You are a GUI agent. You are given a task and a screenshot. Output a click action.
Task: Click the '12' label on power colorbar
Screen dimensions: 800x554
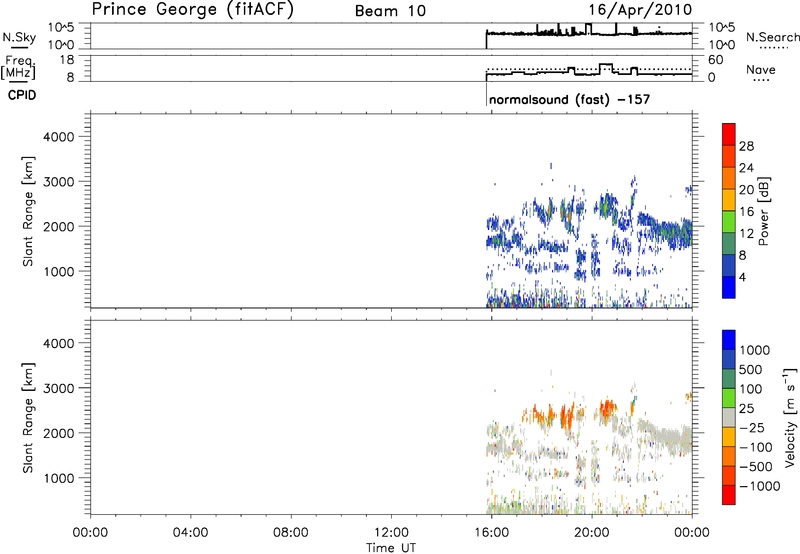click(746, 234)
